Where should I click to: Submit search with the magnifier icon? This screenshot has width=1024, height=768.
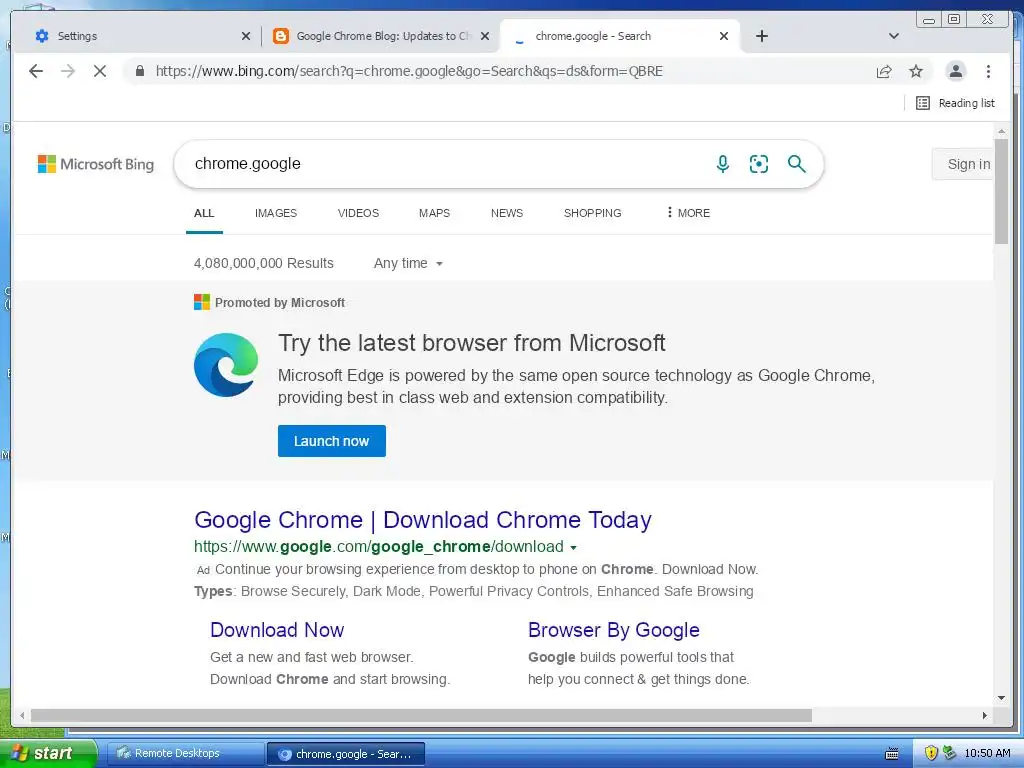point(796,164)
